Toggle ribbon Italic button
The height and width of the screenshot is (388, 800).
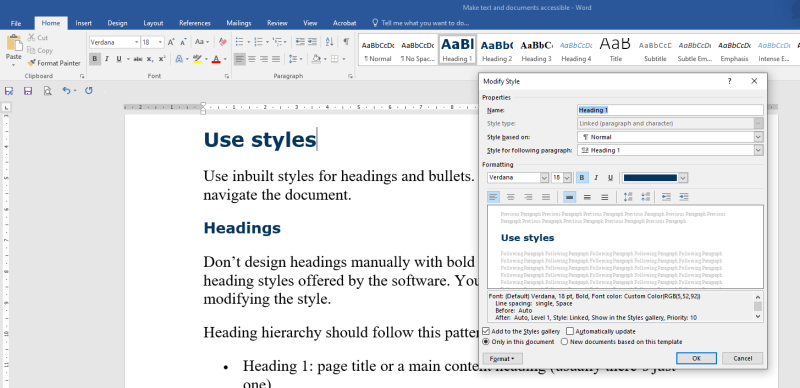tap(107, 59)
